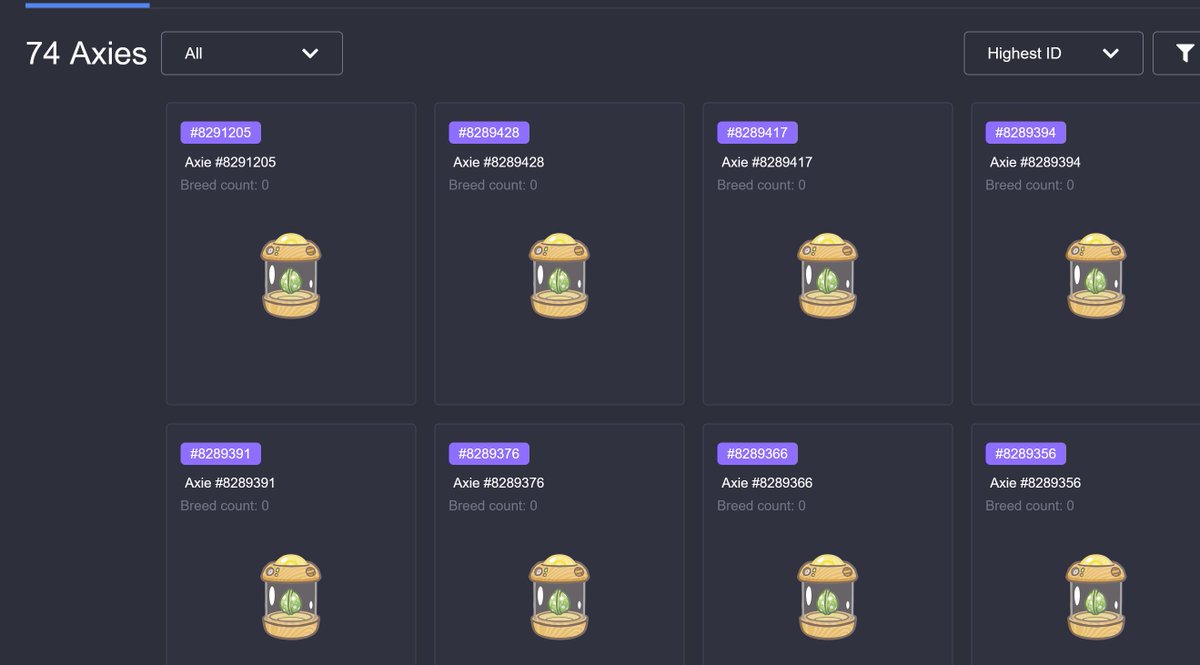The image size is (1200, 665).
Task: Click the purple #8289376 ID badge
Action: 489,454
